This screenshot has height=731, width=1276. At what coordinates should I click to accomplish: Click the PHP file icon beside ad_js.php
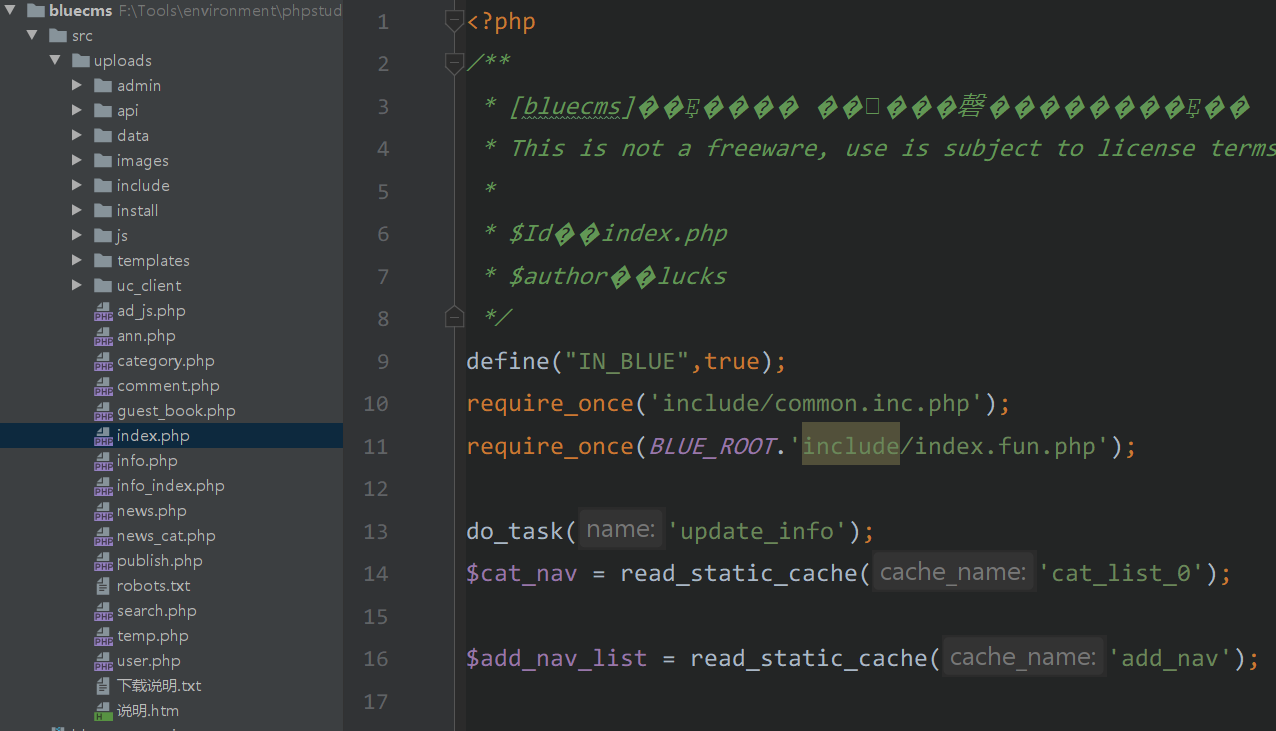103,311
